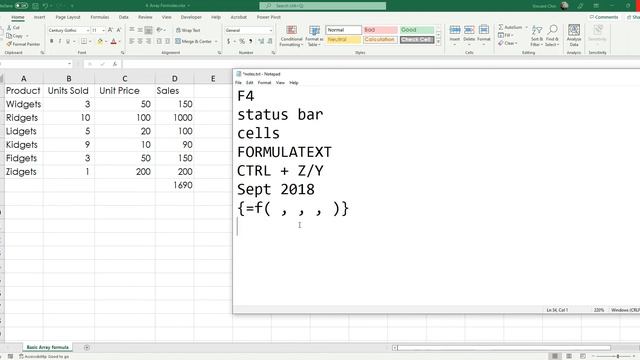Apply the Neutral cell style
This screenshot has width=640, height=360.
coord(343,40)
